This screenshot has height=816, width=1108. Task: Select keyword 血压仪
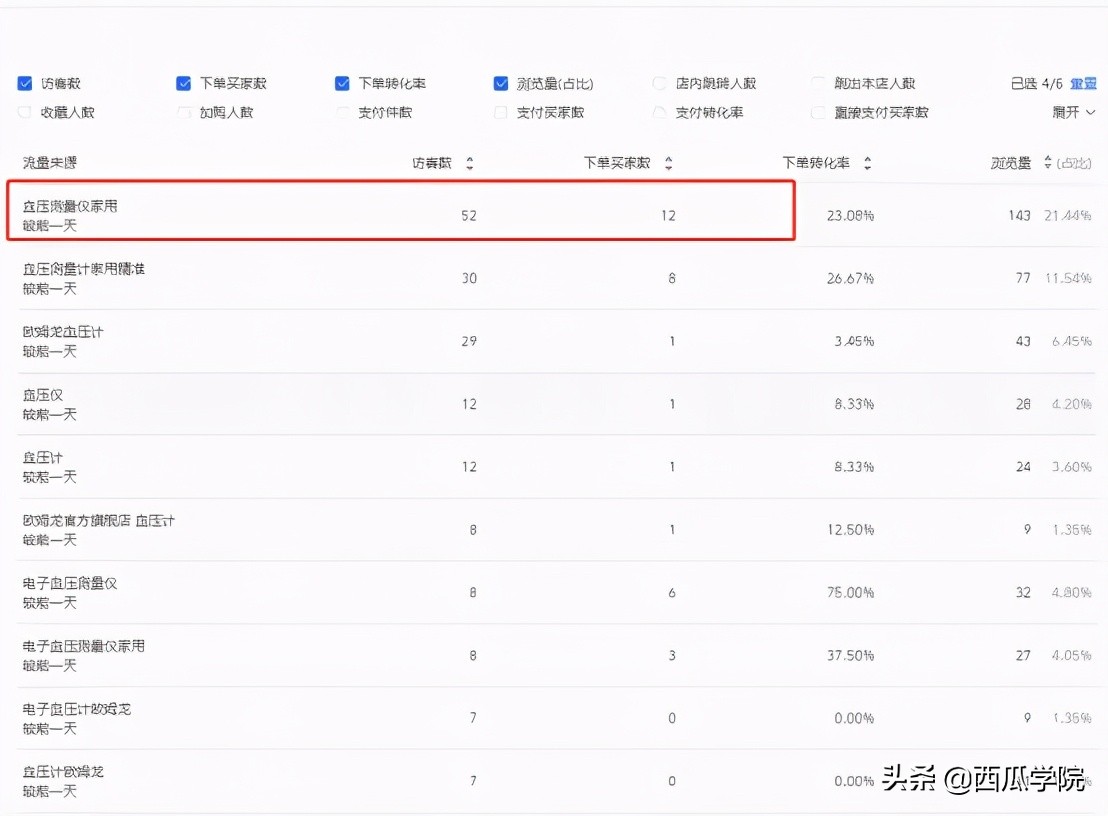point(42,395)
